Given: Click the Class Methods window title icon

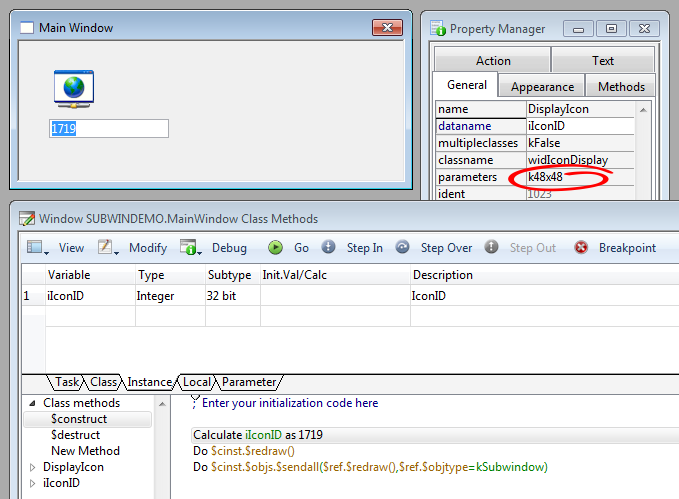Looking at the screenshot, I should [x=26, y=218].
